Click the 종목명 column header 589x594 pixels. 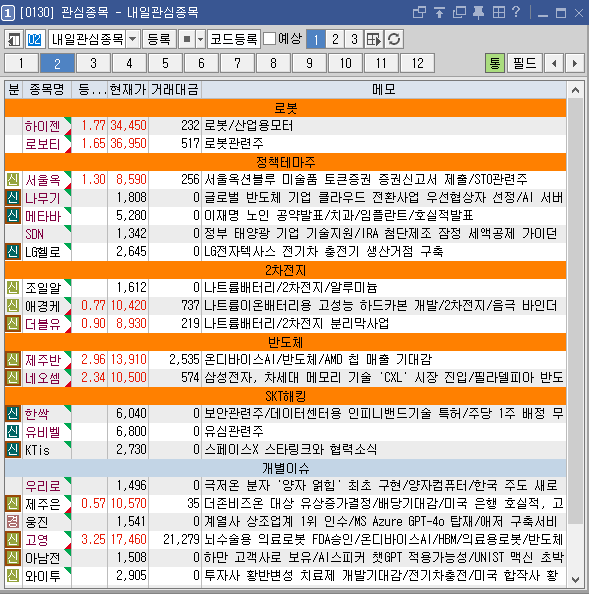(x=47, y=89)
